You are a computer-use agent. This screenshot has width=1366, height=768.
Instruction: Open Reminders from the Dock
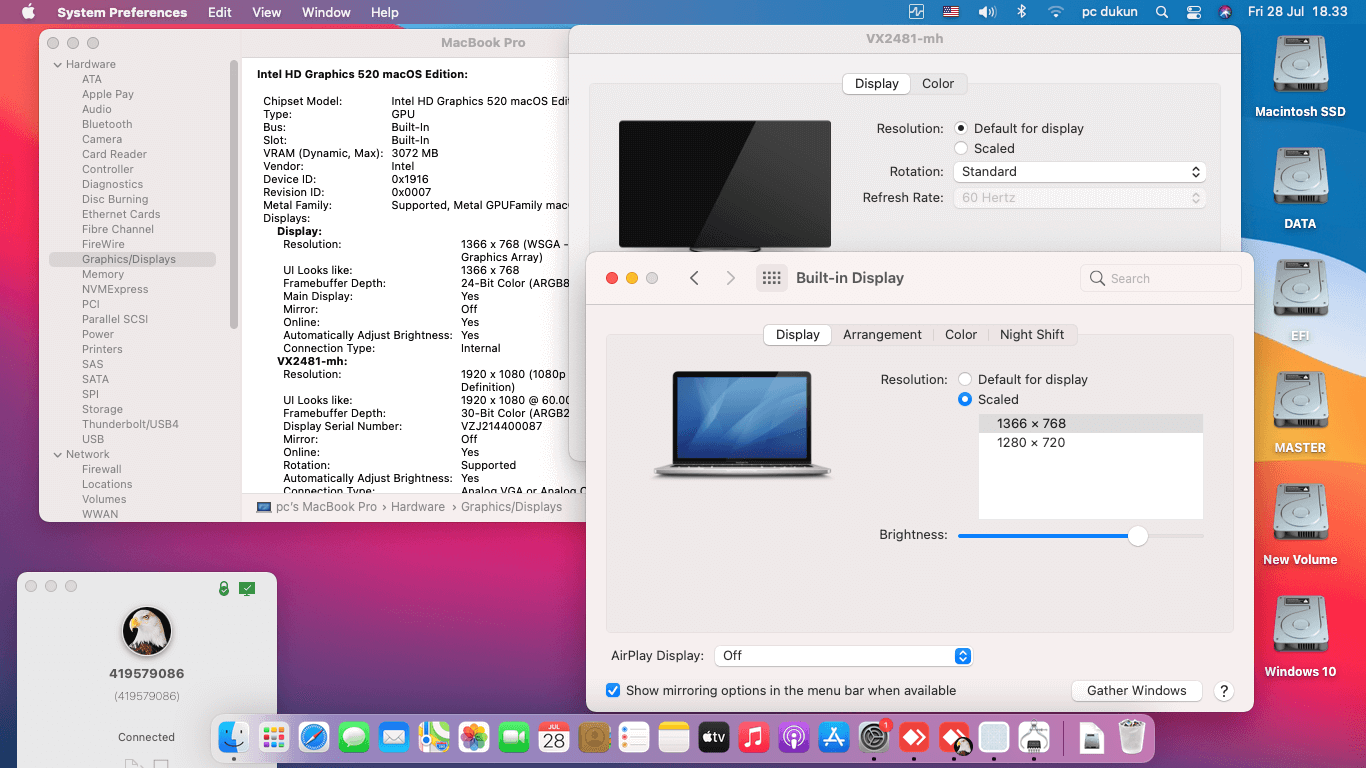coord(634,738)
